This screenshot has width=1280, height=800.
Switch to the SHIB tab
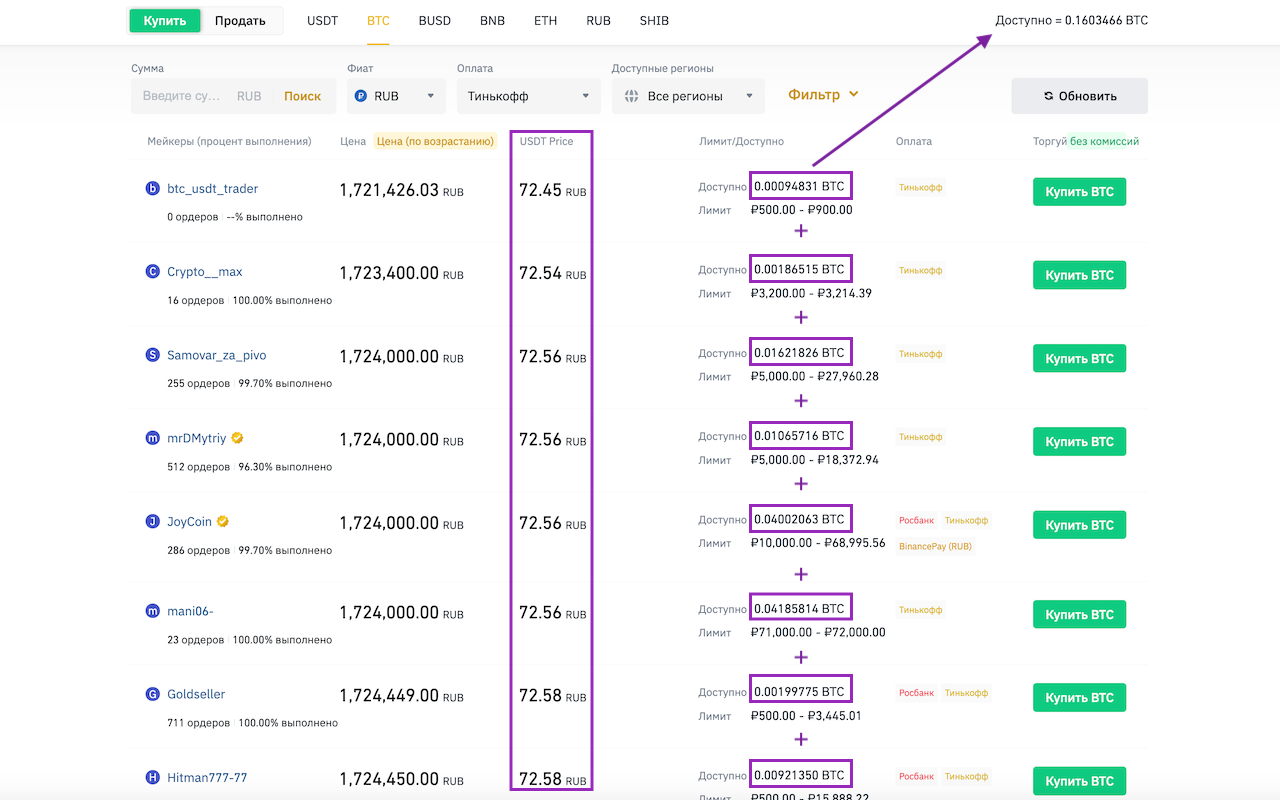pos(654,20)
